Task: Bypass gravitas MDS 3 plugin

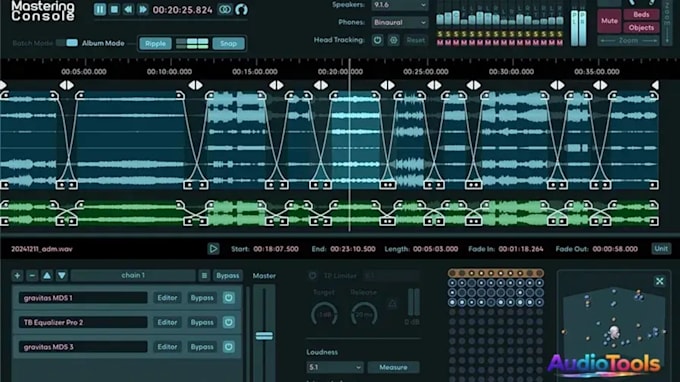Action: [202, 346]
